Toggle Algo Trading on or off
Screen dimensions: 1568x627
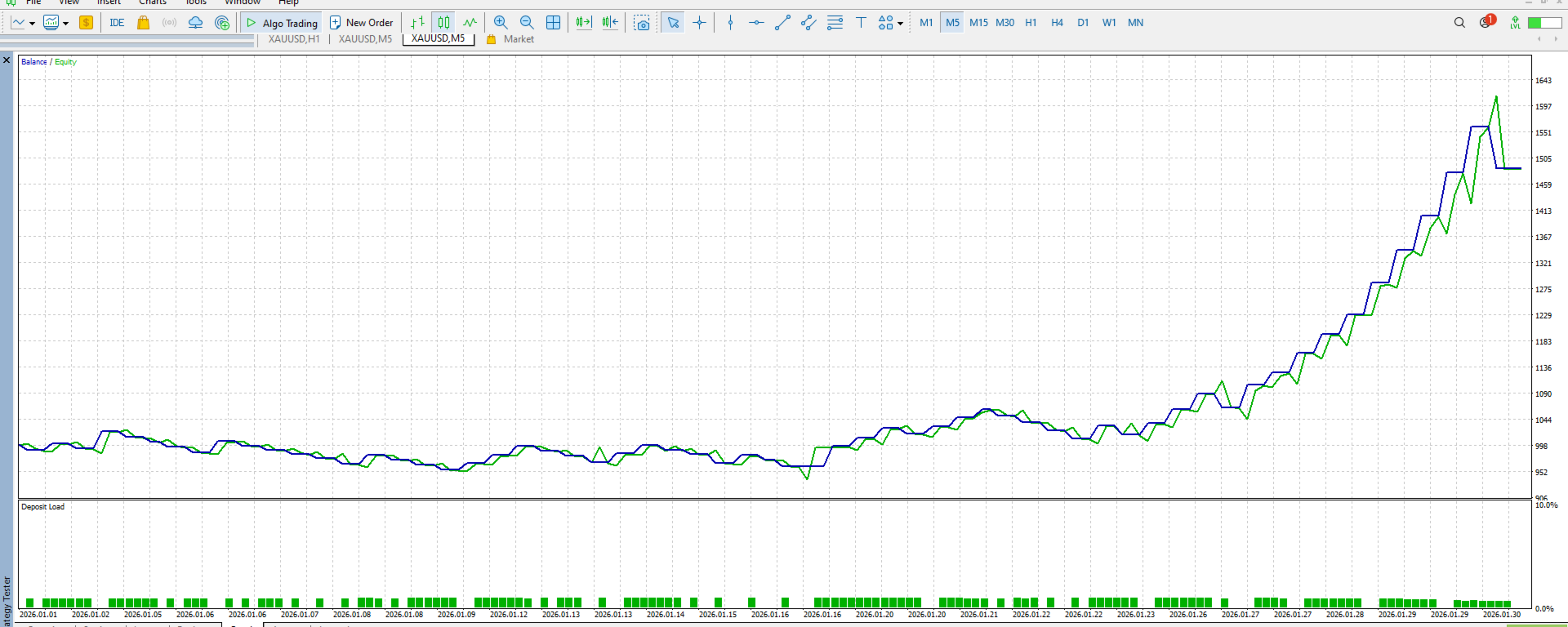pyautogui.click(x=282, y=23)
